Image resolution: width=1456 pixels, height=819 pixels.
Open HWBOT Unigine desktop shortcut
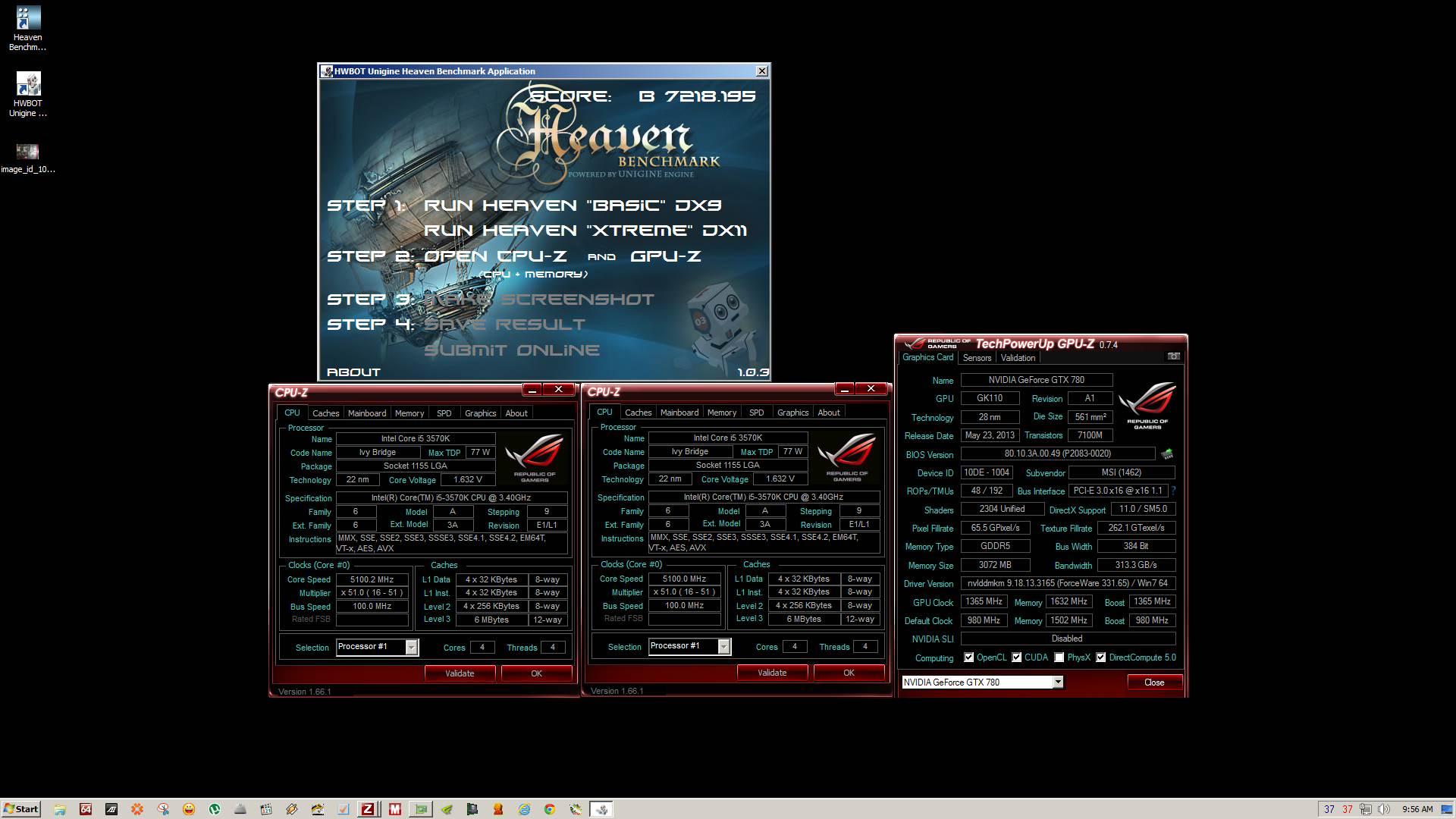point(27,95)
